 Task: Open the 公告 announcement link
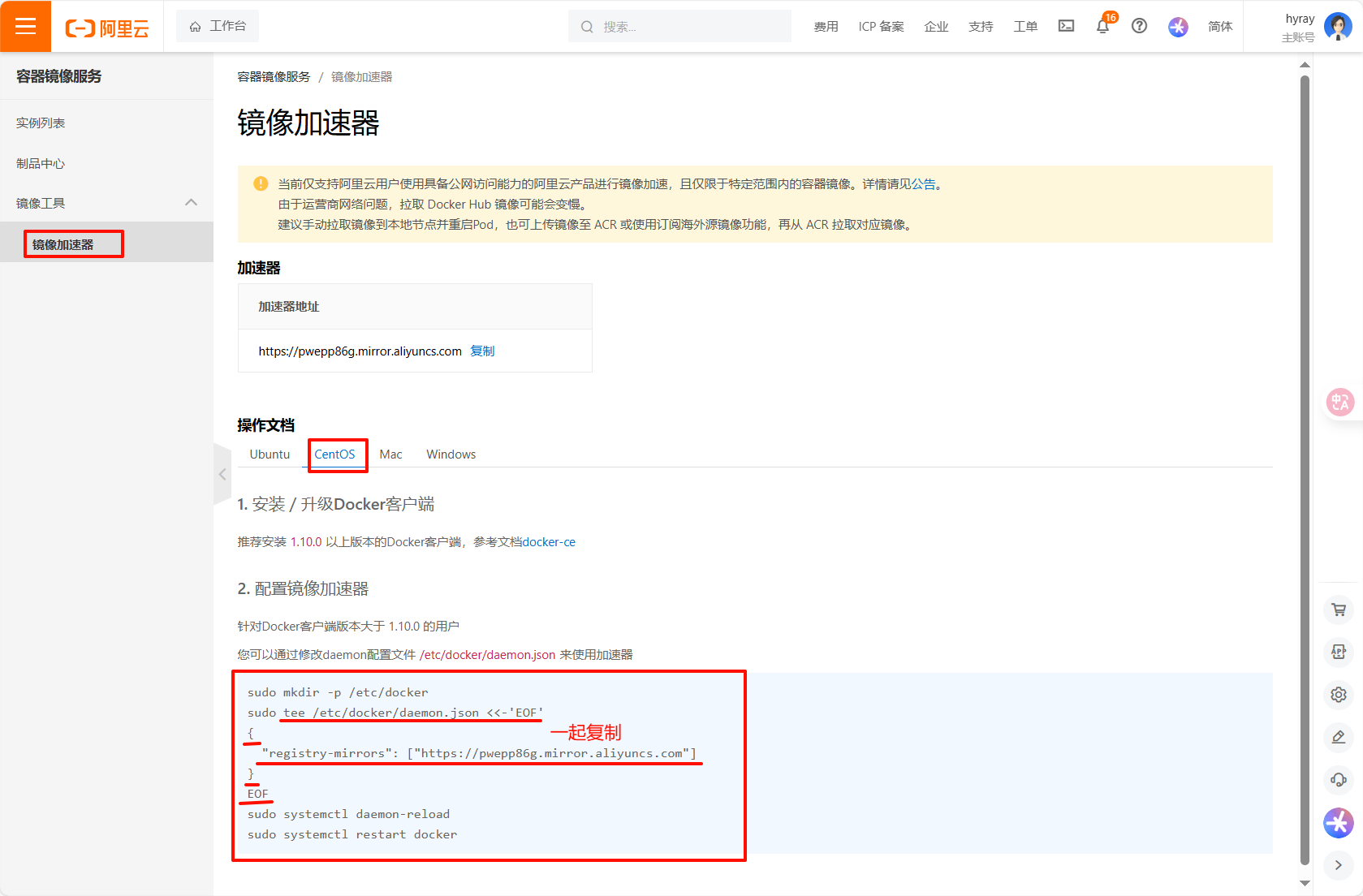point(923,184)
